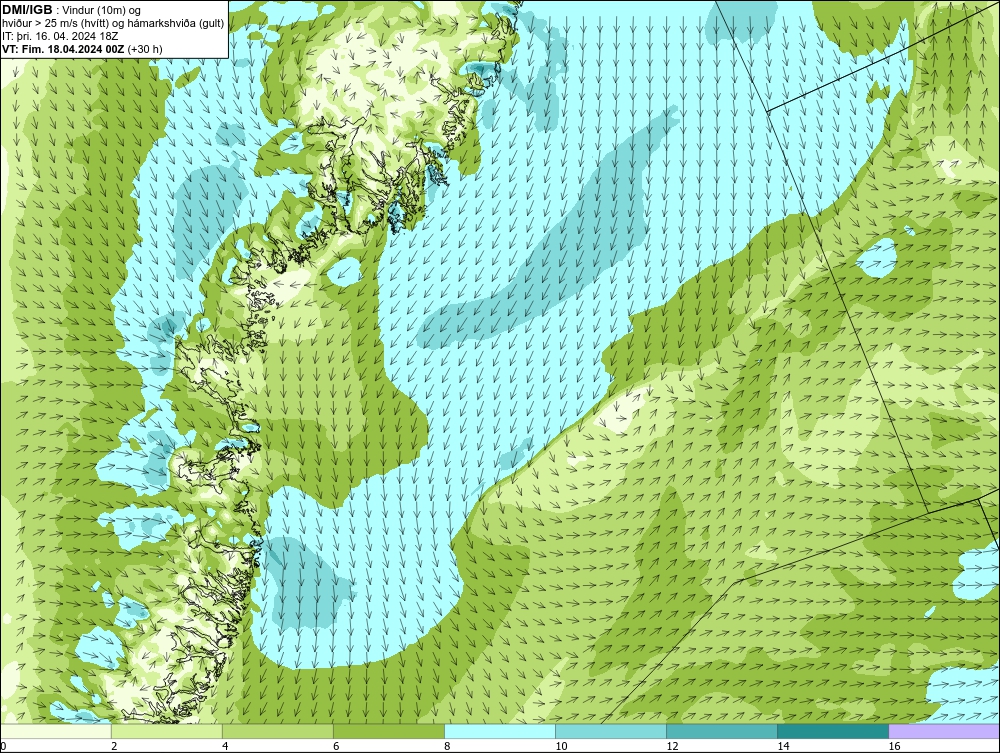This screenshot has height=753, width=1000.
Task: Click the legend scale label 4
Action: pos(225,746)
